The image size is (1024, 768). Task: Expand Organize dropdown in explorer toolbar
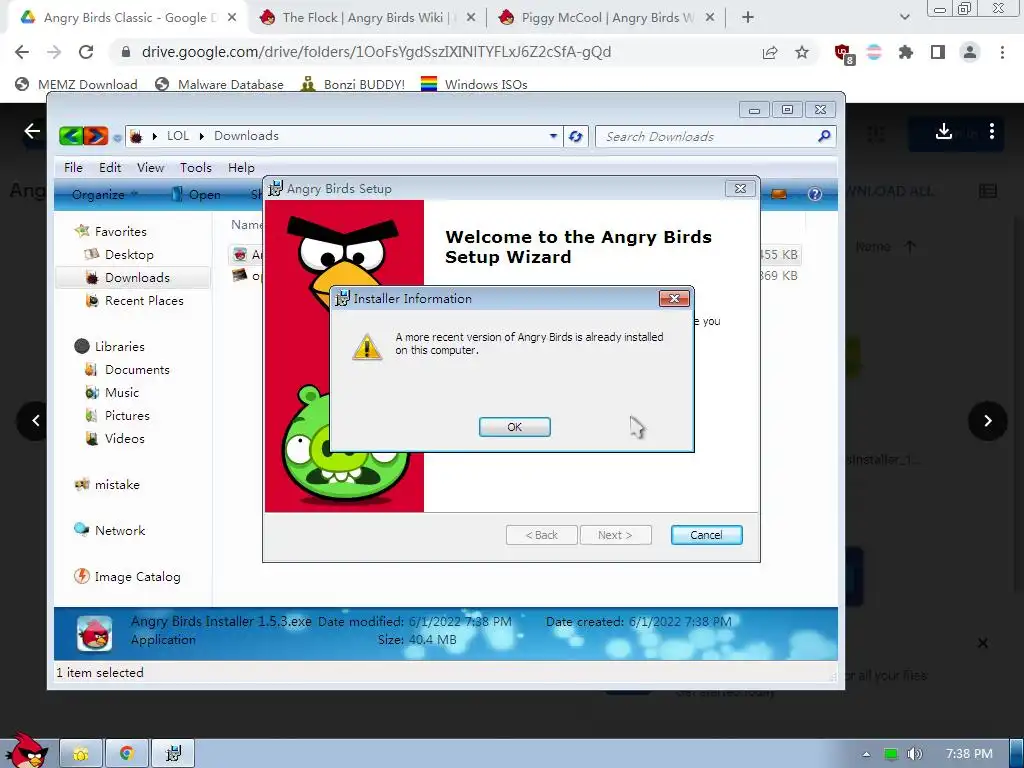(104, 195)
